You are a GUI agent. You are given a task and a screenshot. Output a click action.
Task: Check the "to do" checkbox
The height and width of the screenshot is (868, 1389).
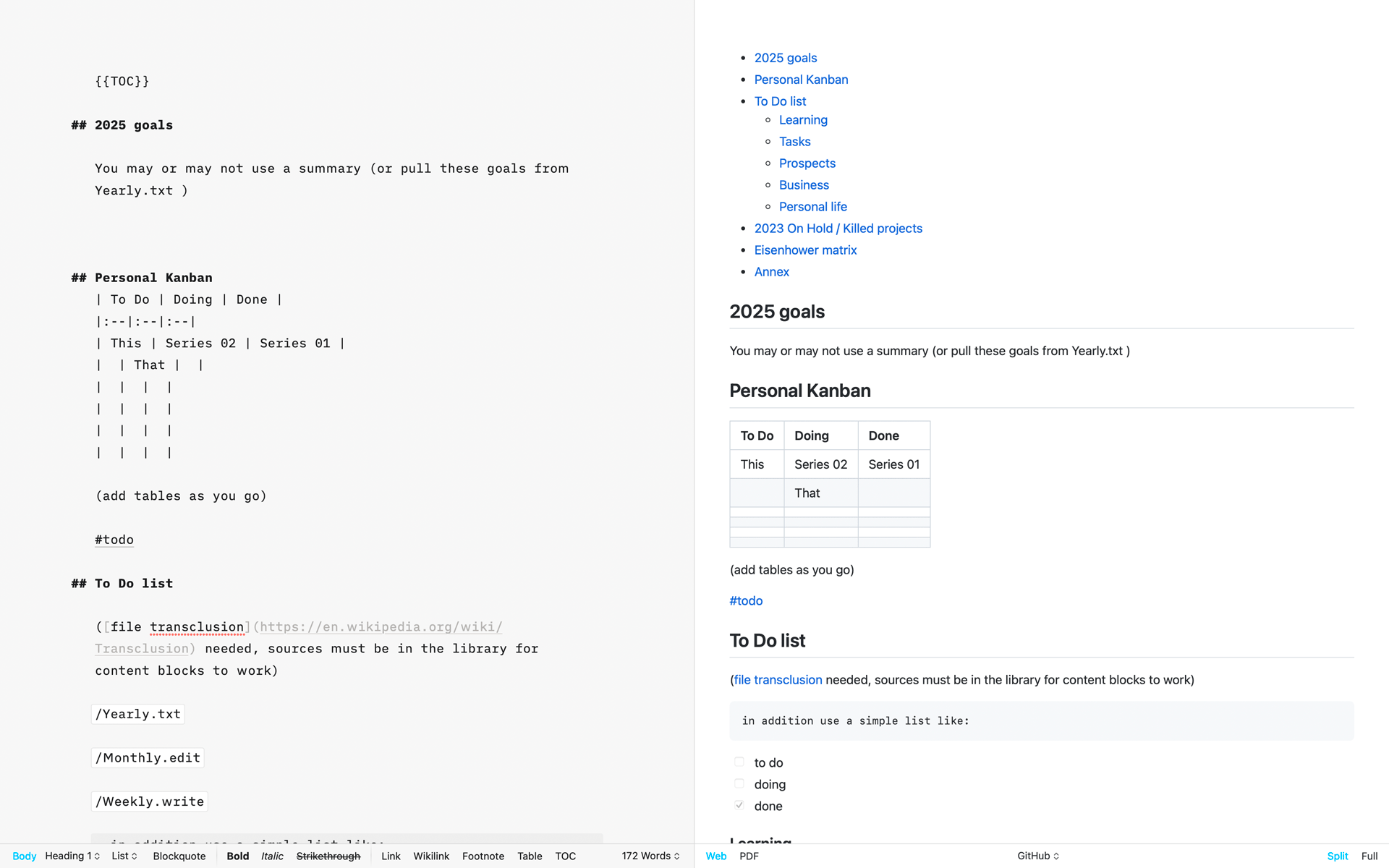pos(739,762)
